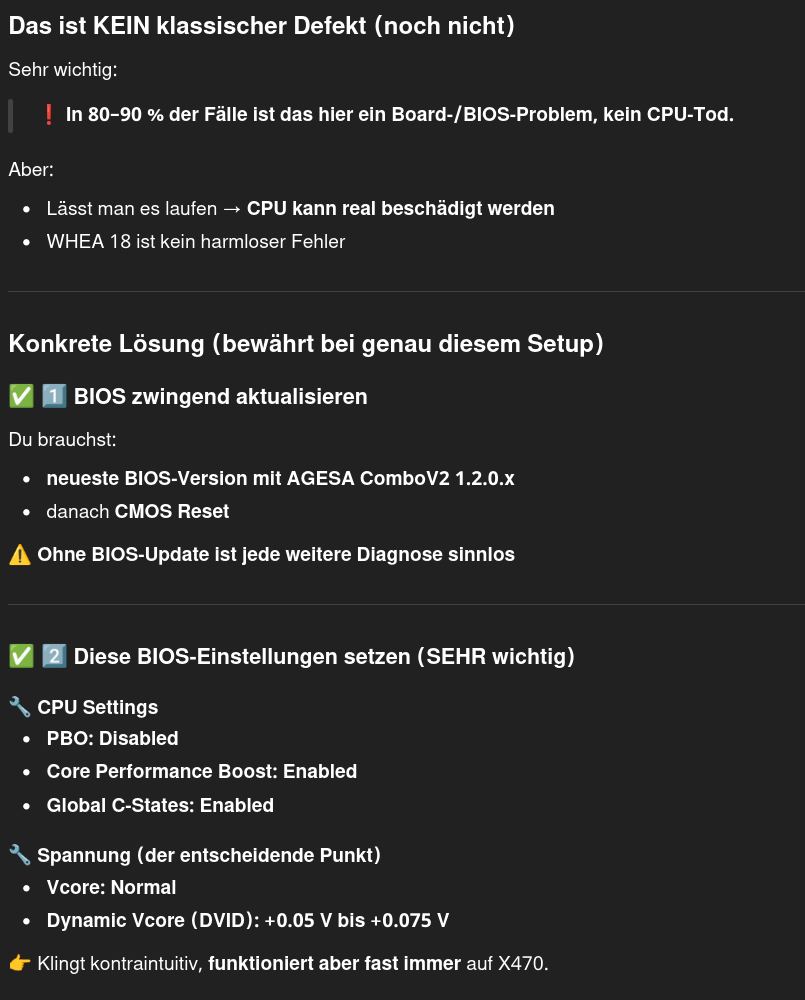805x1000 pixels.
Task: Click the yellow warning triangle icon
Action: tap(20, 554)
